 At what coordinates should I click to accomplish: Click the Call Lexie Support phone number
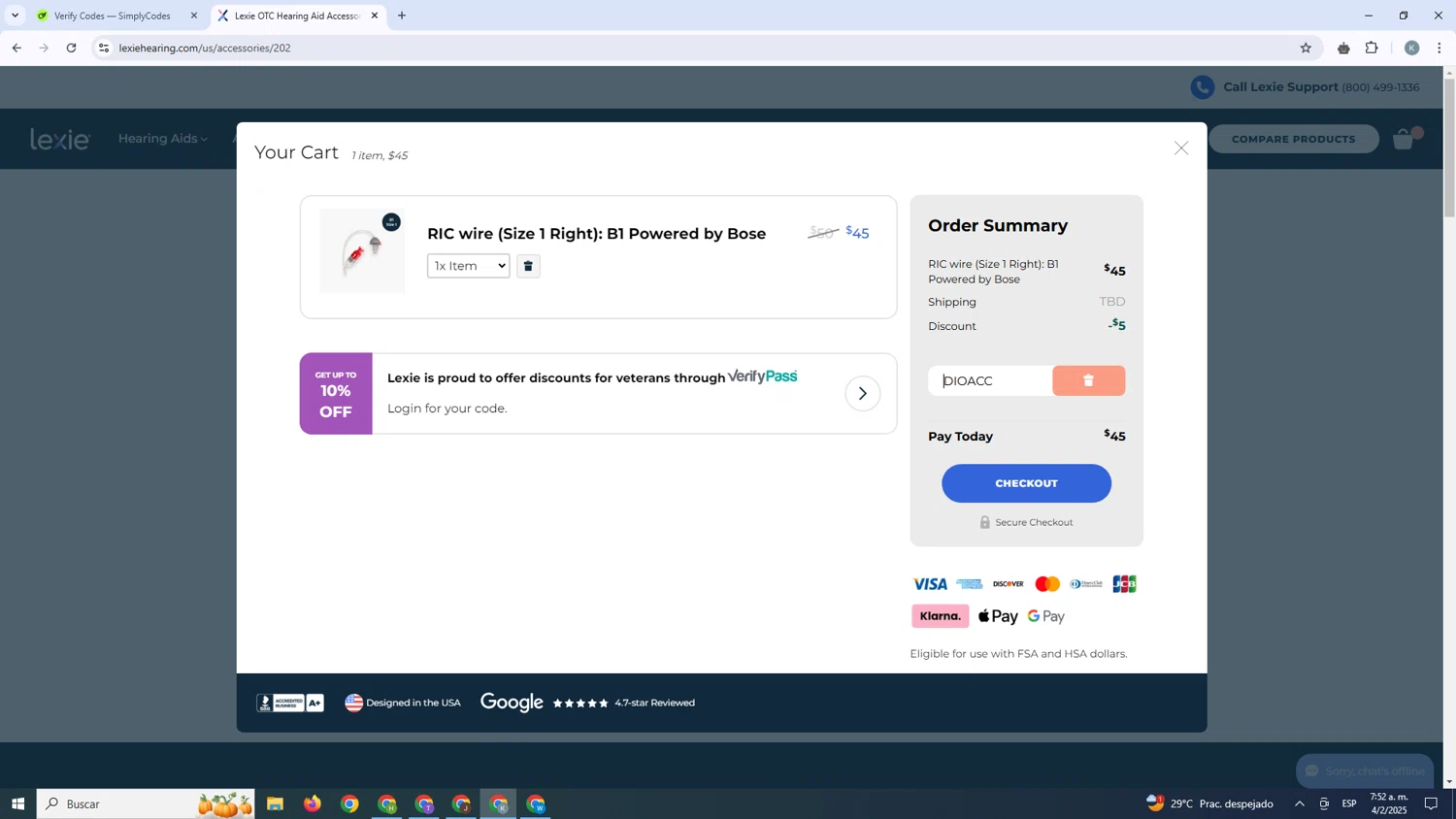click(1380, 87)
